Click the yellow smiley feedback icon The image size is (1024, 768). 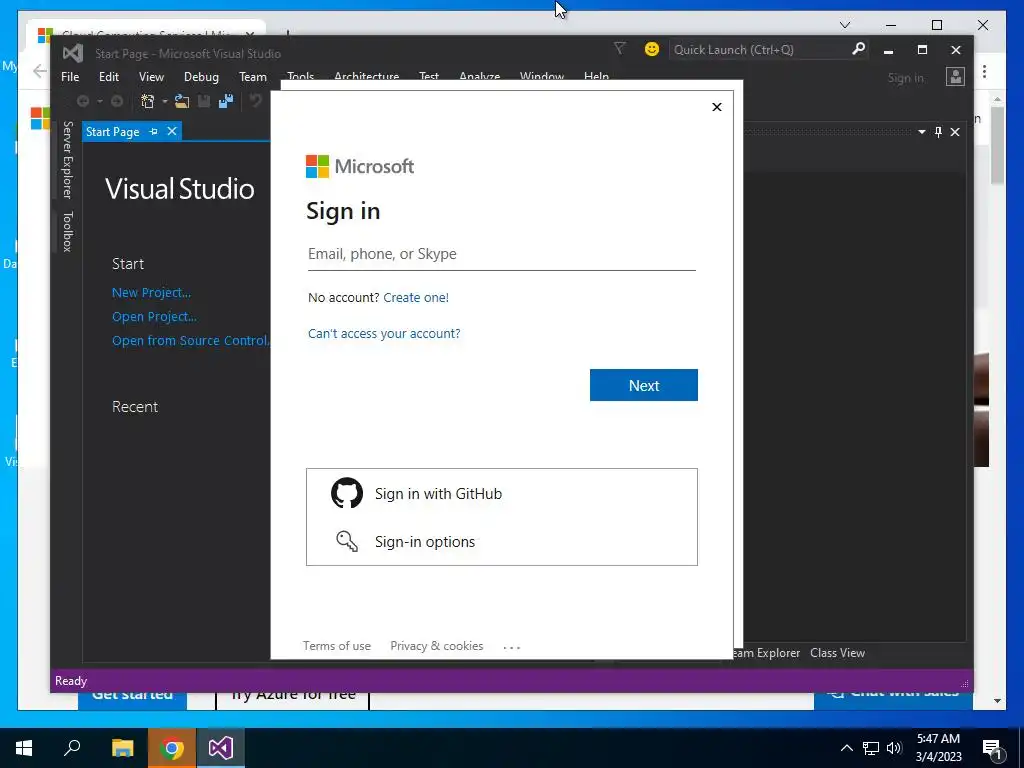(652, 49)
